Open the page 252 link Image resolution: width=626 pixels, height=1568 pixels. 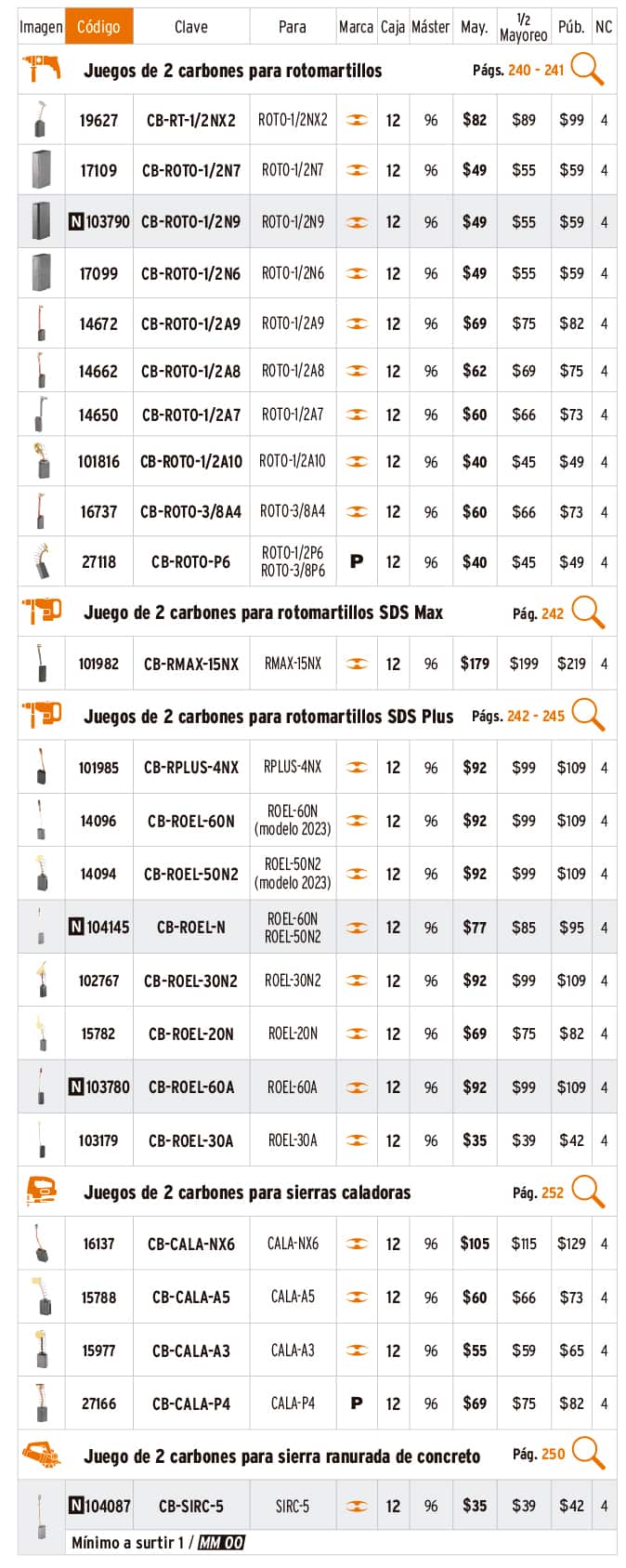pyautogui.click(x=552, y=1192)
